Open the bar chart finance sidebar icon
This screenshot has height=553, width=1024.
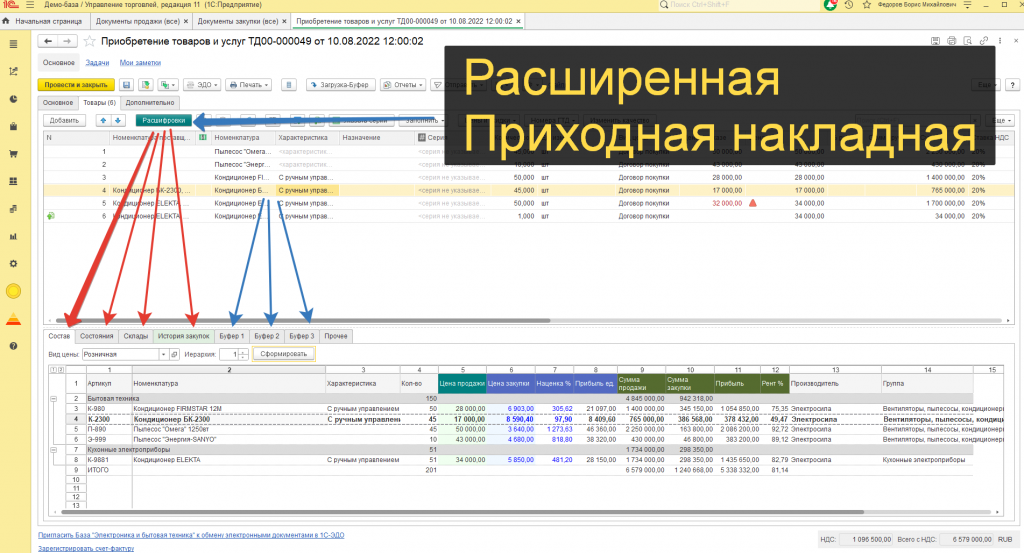pos(13,236)
